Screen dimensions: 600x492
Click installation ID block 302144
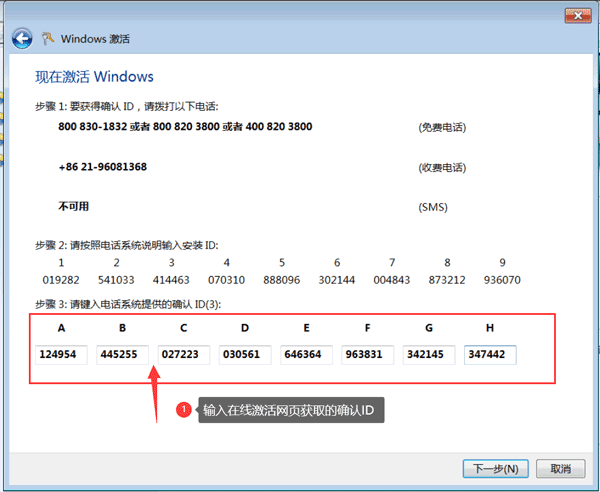pos(337,280)
